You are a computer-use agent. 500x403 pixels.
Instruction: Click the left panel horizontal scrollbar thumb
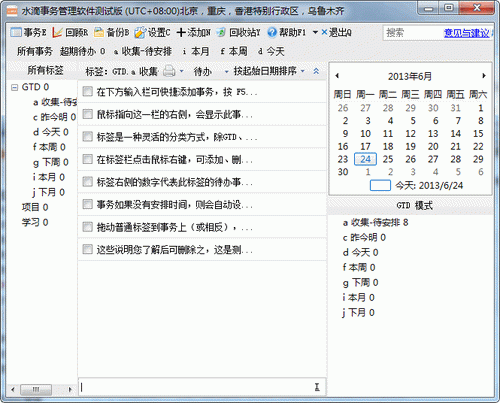click(x=36, y=389)
